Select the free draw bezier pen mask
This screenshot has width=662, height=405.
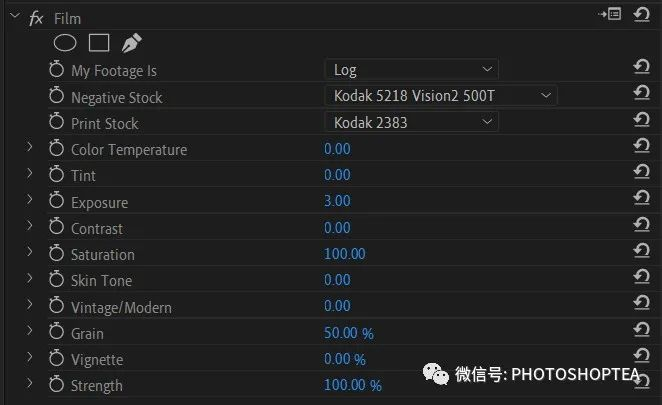[x=131, y=43]
